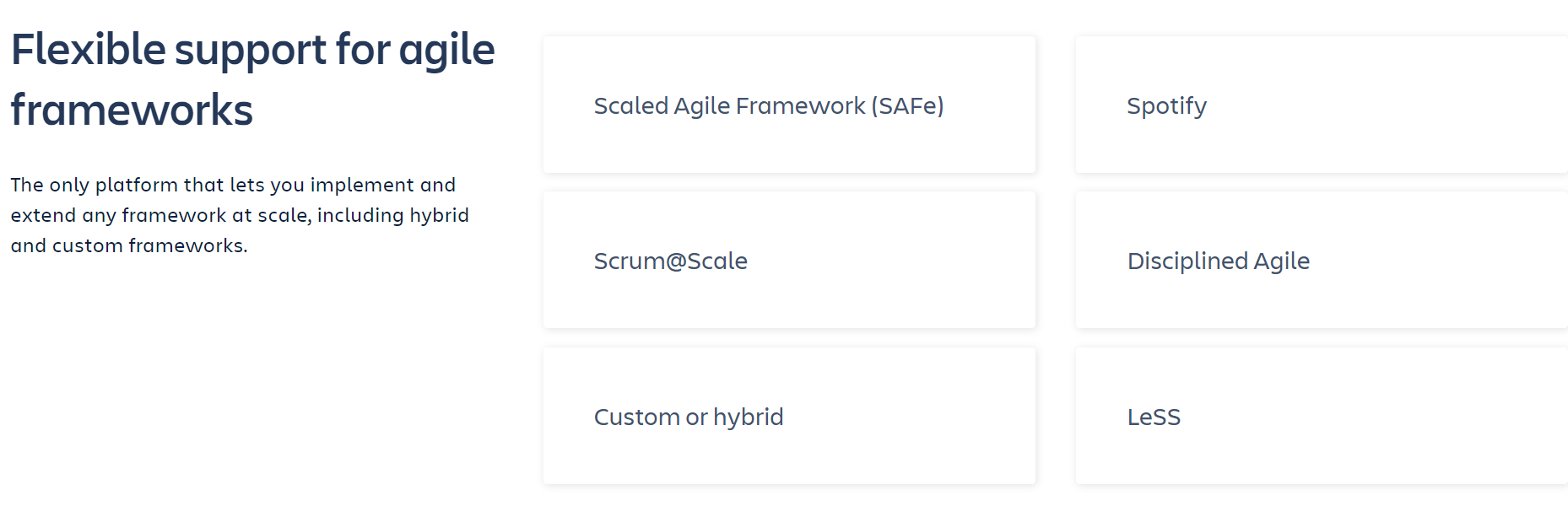Select the Spotify framework card
Viewport: 1568px width, 517px height.
pos(1322,105)
